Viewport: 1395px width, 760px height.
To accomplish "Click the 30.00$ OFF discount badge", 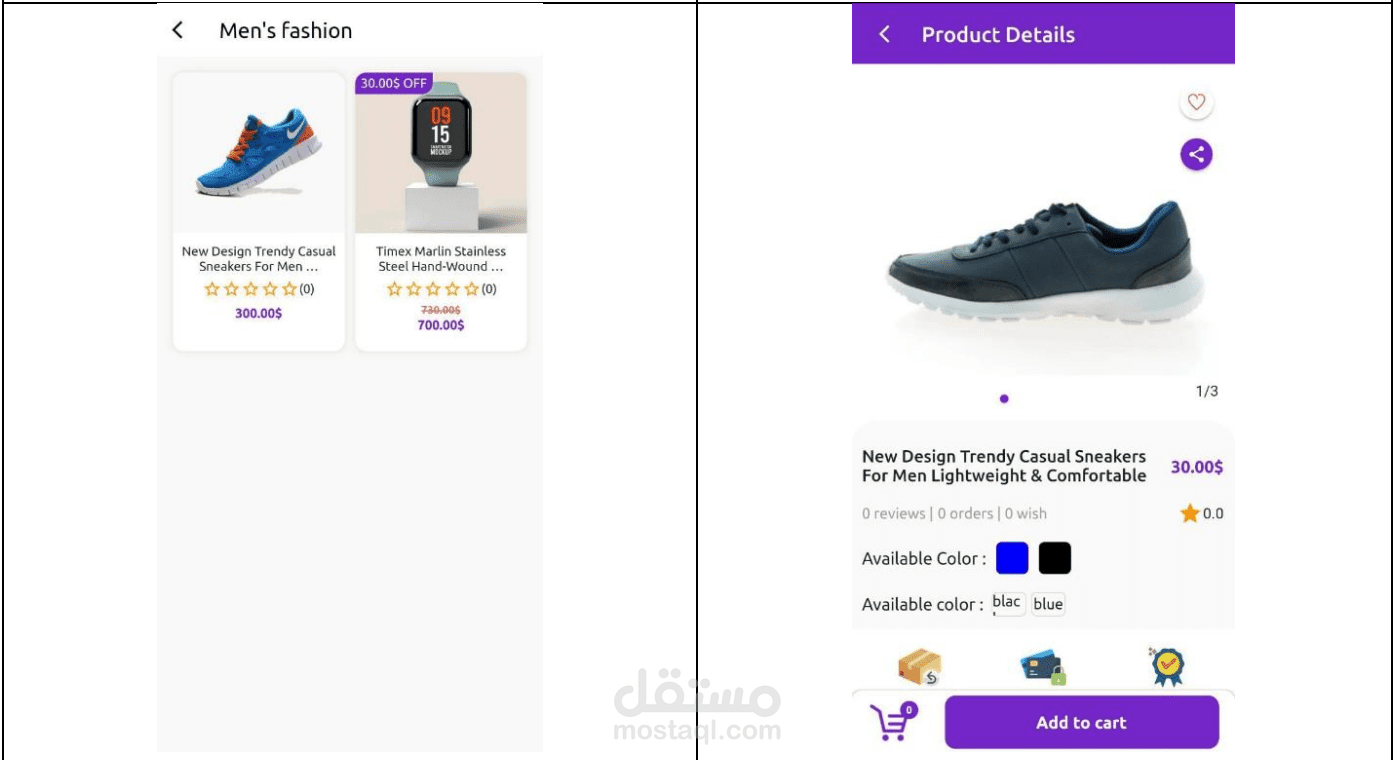I will click(x=394, y=83).
